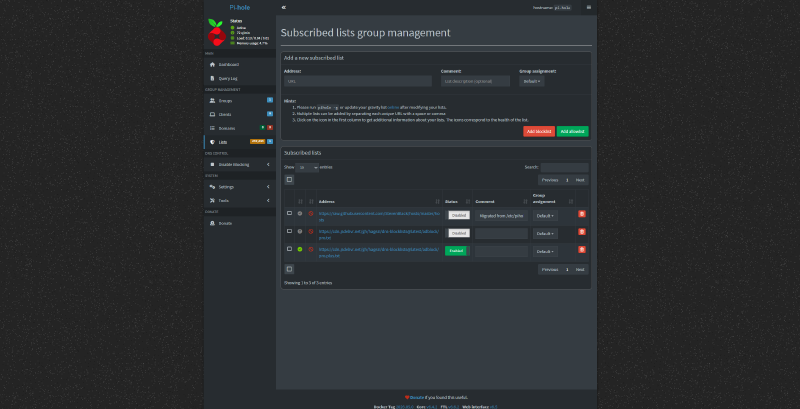Collapse the sidebar with the double-chevron icon
Viewport: 800px width, 409px height.
(x=284, y=8)
